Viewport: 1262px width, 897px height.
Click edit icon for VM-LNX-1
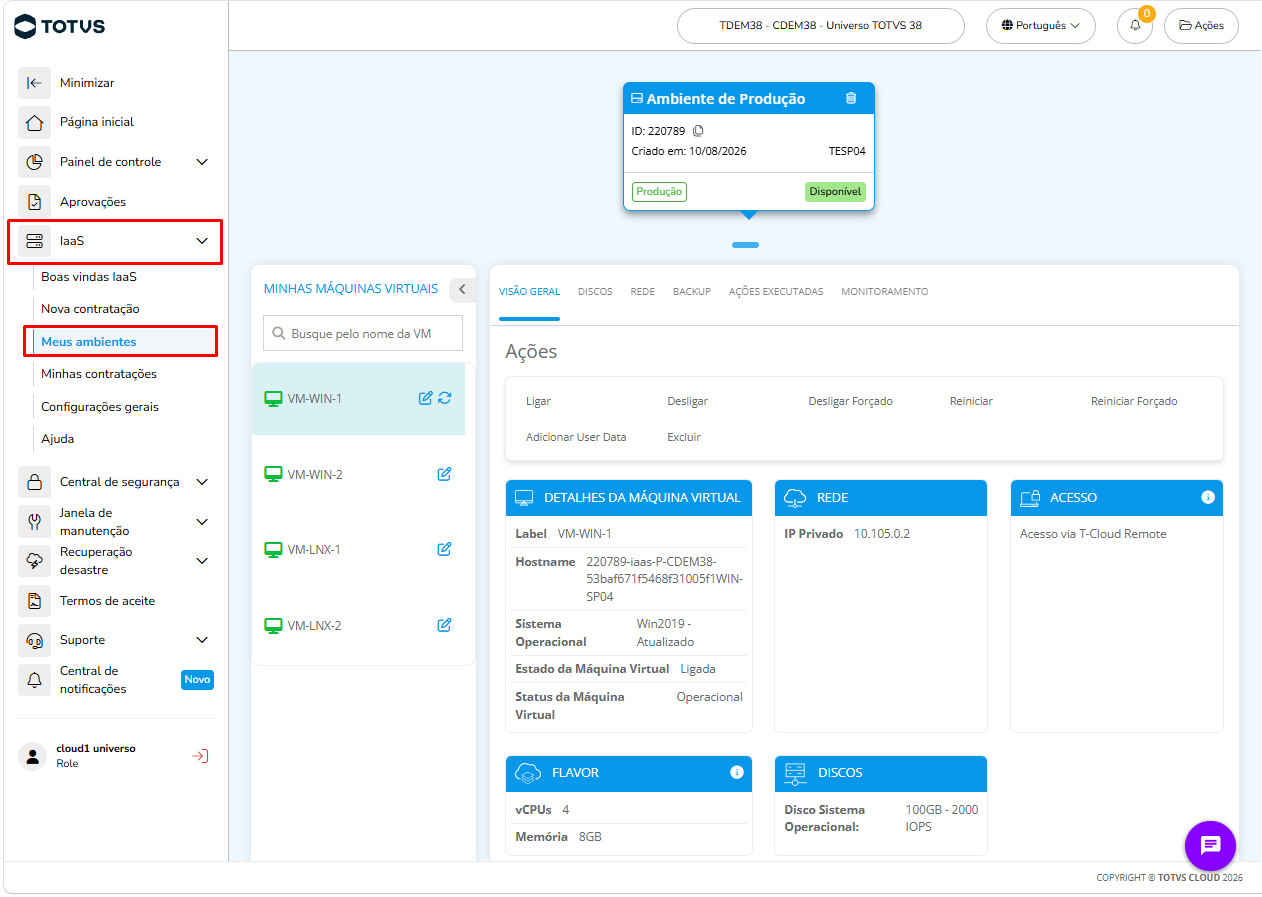pos(445,549)
